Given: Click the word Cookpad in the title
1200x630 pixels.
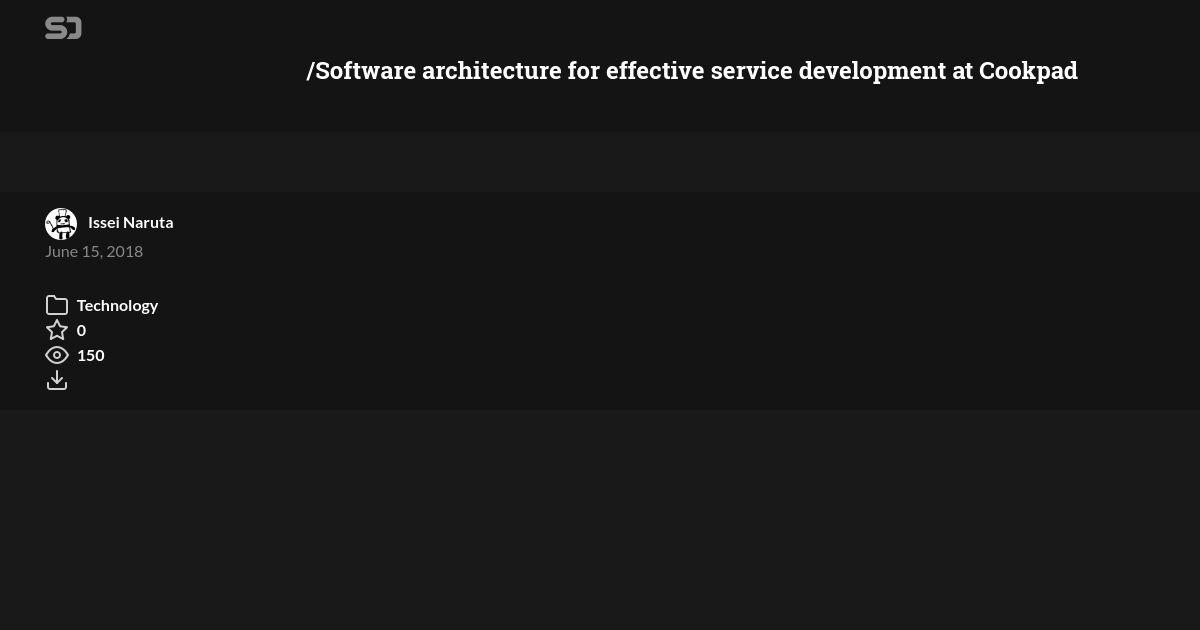Looking at the screenshot, I should 1028,71.
